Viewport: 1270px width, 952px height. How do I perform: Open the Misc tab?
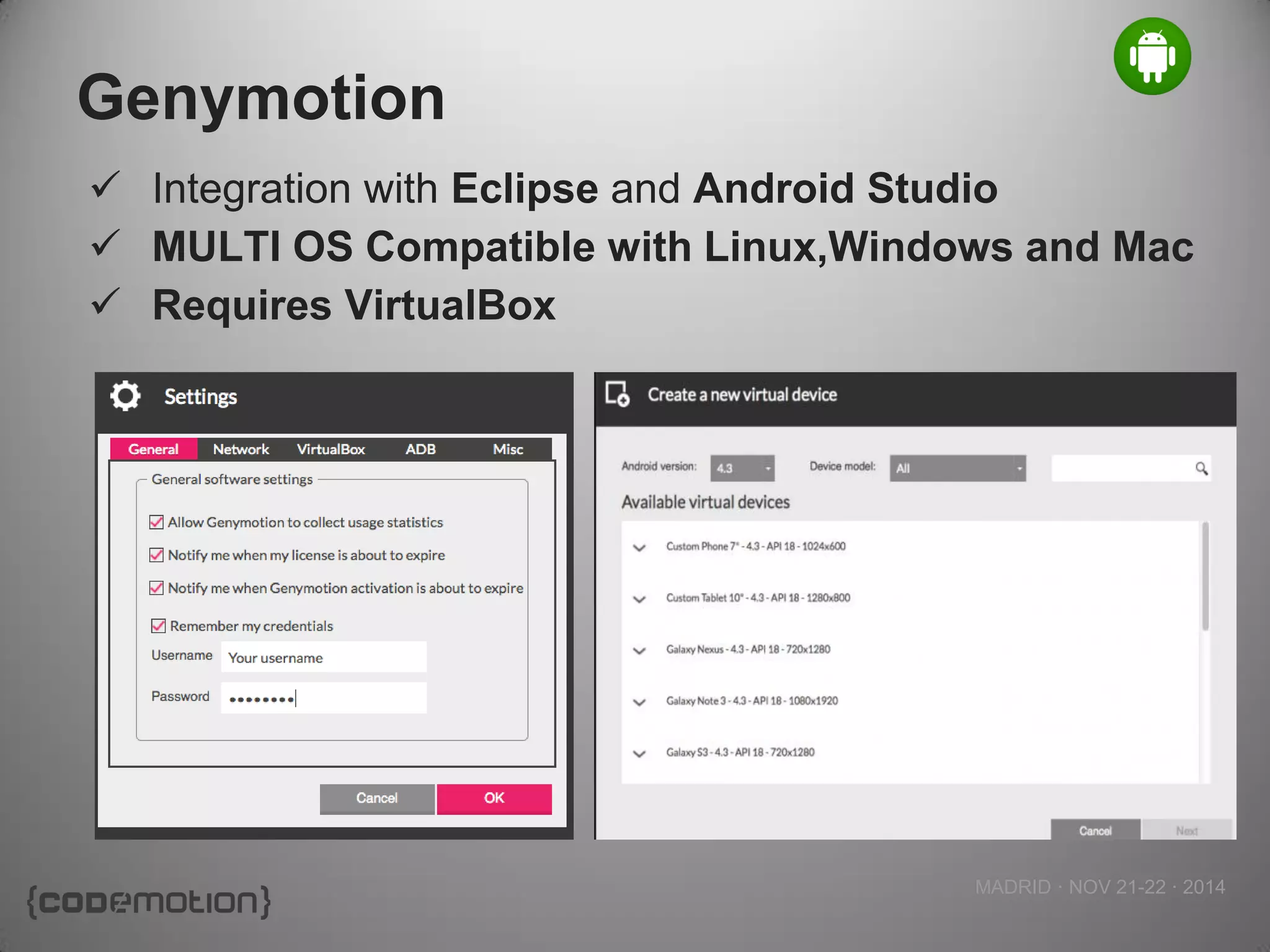pyautogui.click(x=508, y=449)
